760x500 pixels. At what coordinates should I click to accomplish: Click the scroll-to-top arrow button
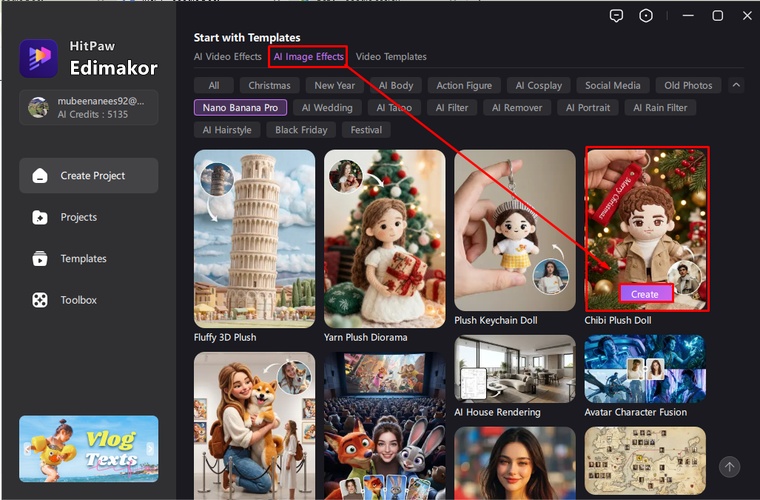[x=729, y=467]
